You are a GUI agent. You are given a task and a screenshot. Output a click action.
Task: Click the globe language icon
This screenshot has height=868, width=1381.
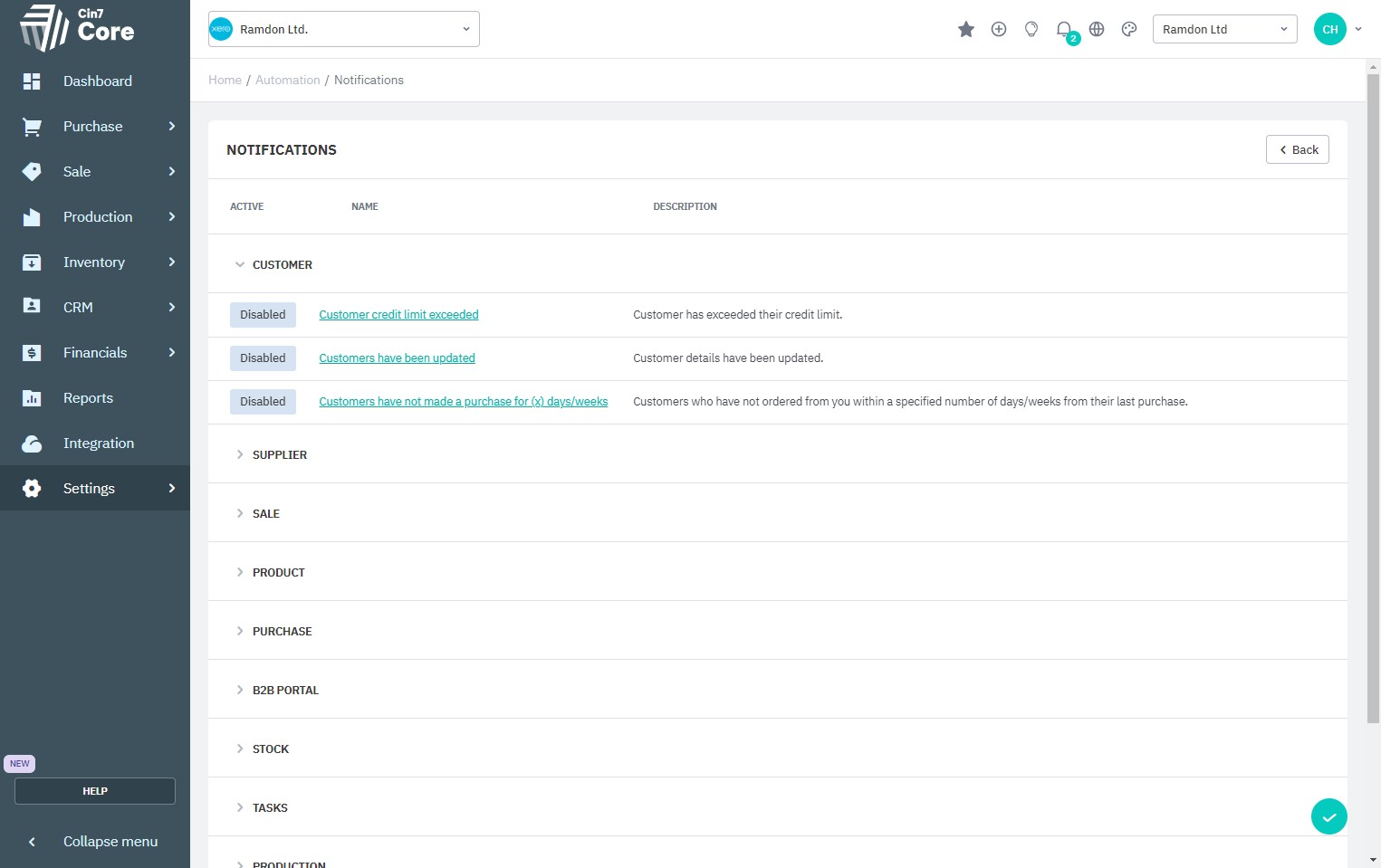pos(1096,29)
